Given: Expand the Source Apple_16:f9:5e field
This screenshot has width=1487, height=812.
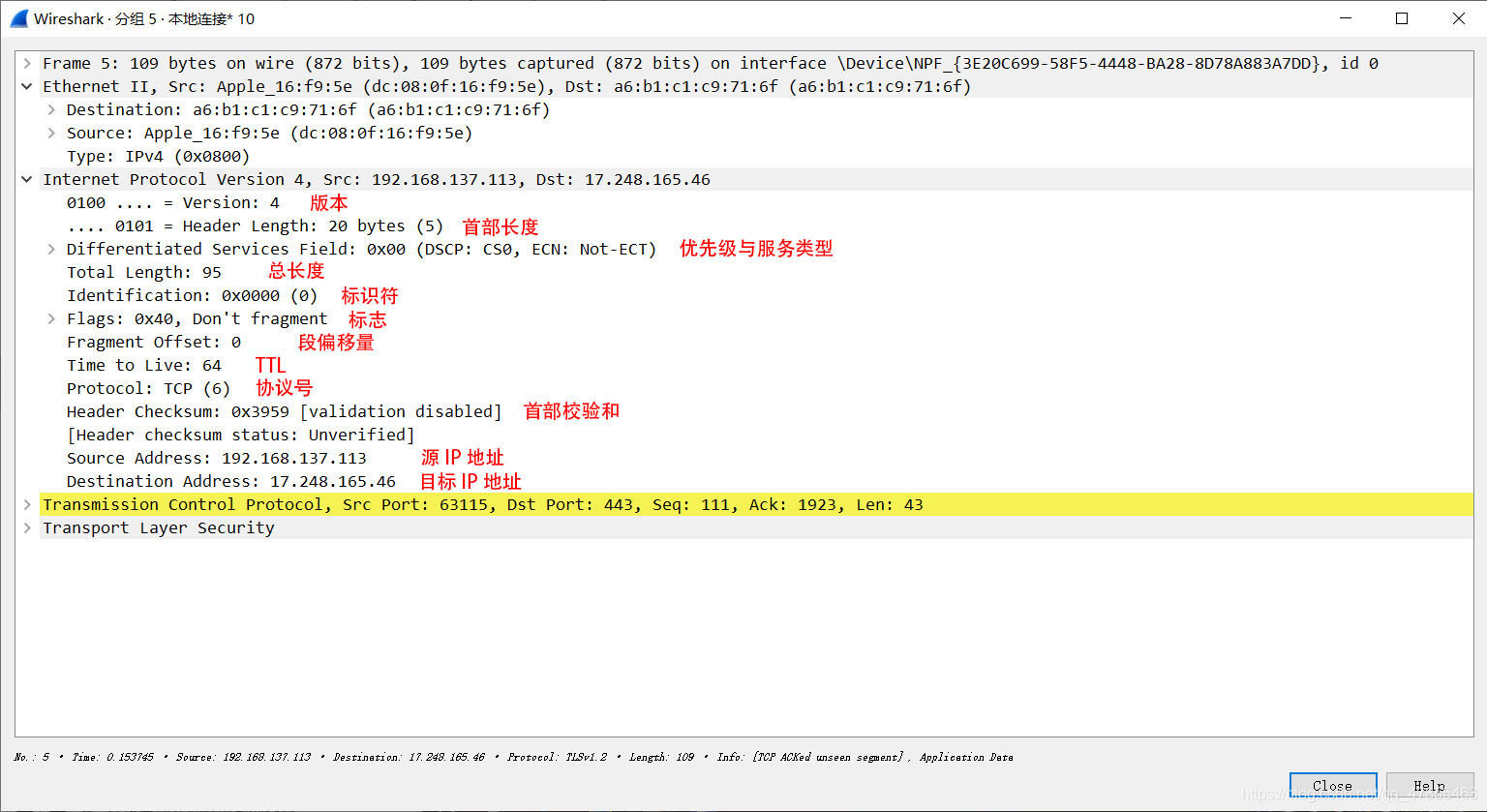Looking at the screenshot, I should coord(50,133).
